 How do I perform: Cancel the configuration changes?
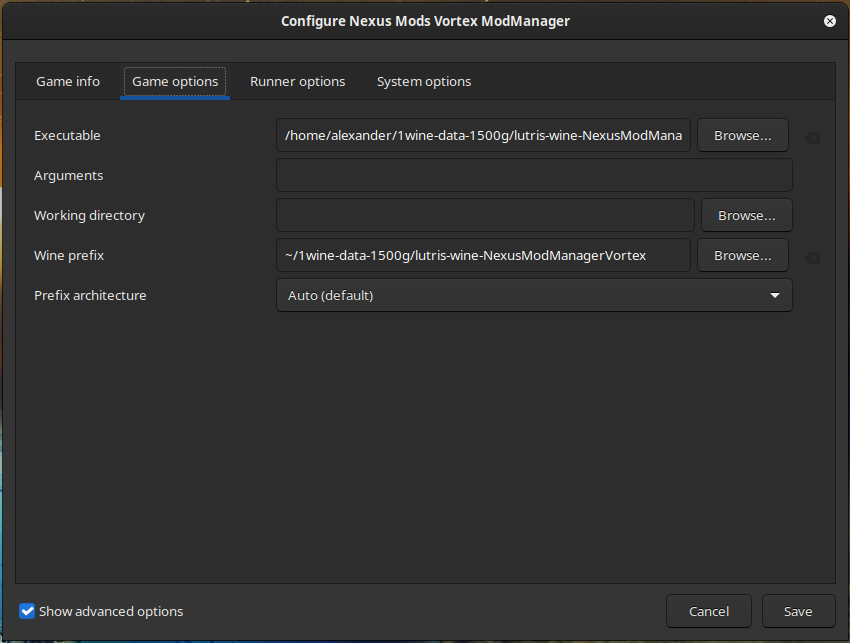click(x=709, y=611)
